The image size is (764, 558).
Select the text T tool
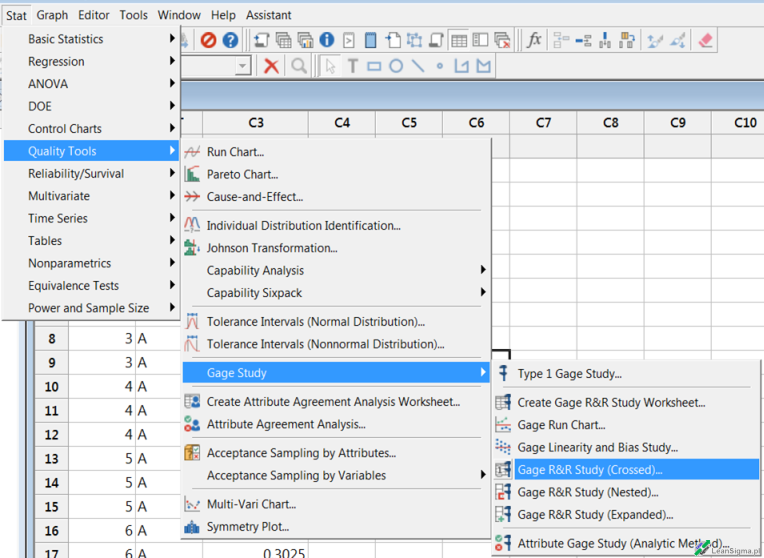[352, 67]
